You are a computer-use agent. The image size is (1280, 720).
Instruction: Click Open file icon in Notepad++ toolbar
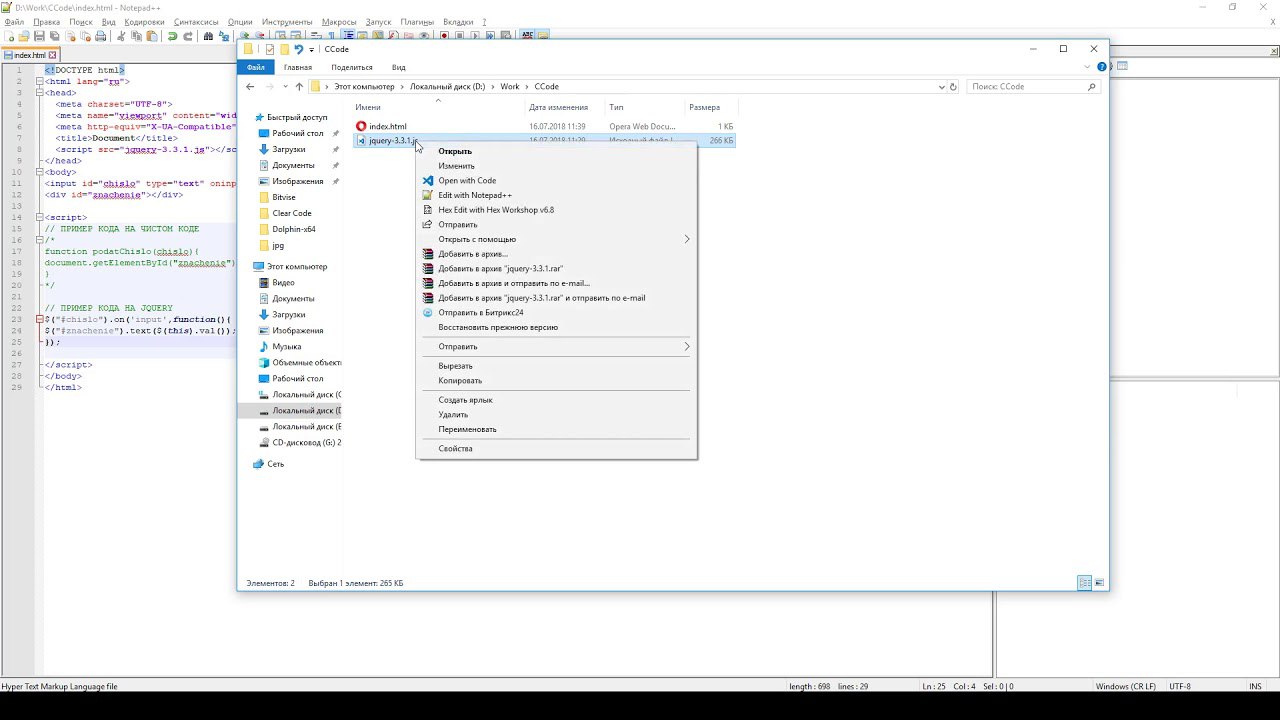pos(24,36)
